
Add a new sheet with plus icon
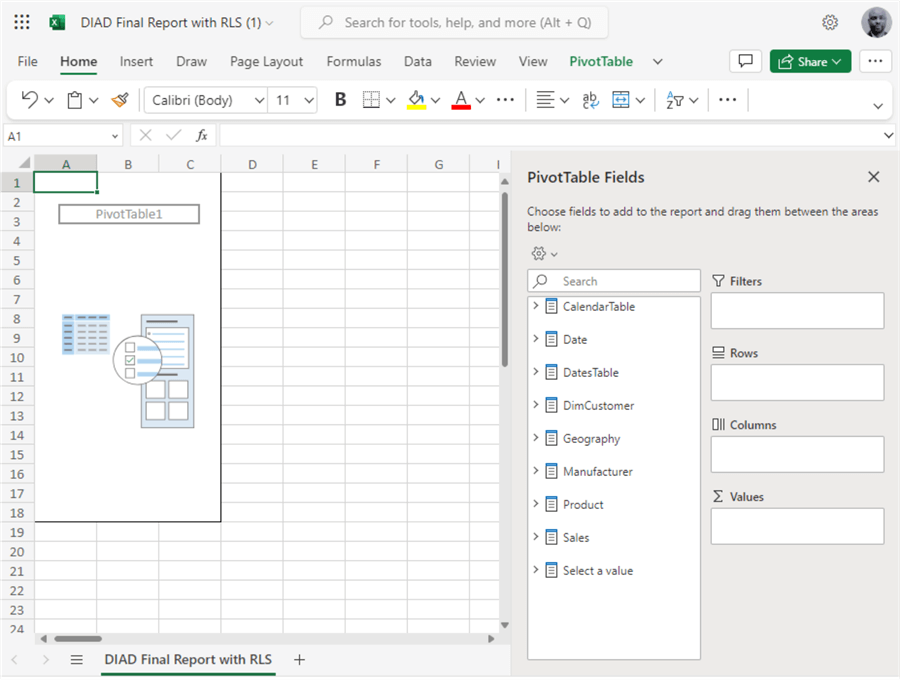pyautogui.click(x=299, y=660)
